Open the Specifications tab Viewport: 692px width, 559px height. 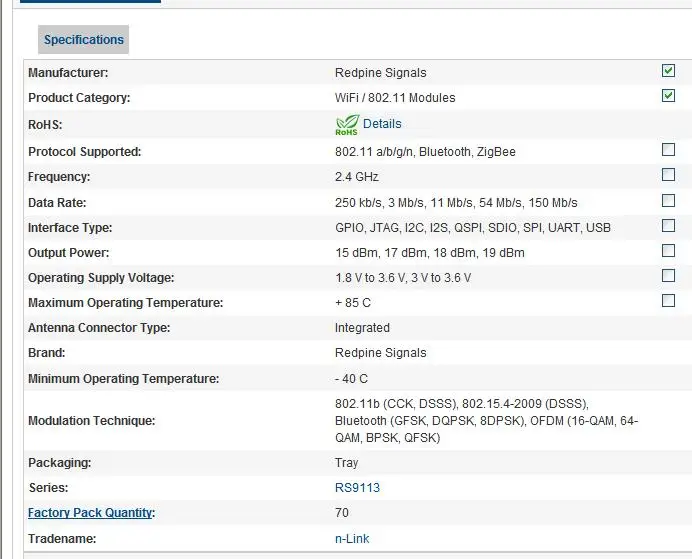point(83,40)
